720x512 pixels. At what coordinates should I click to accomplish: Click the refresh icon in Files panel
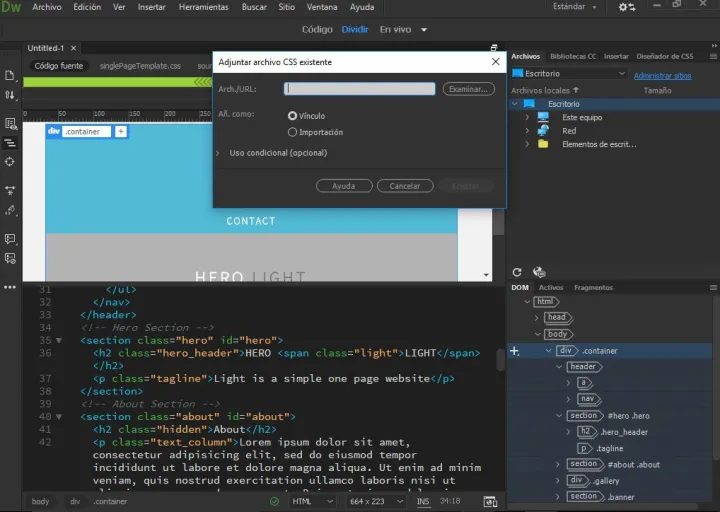click(517, 272)
